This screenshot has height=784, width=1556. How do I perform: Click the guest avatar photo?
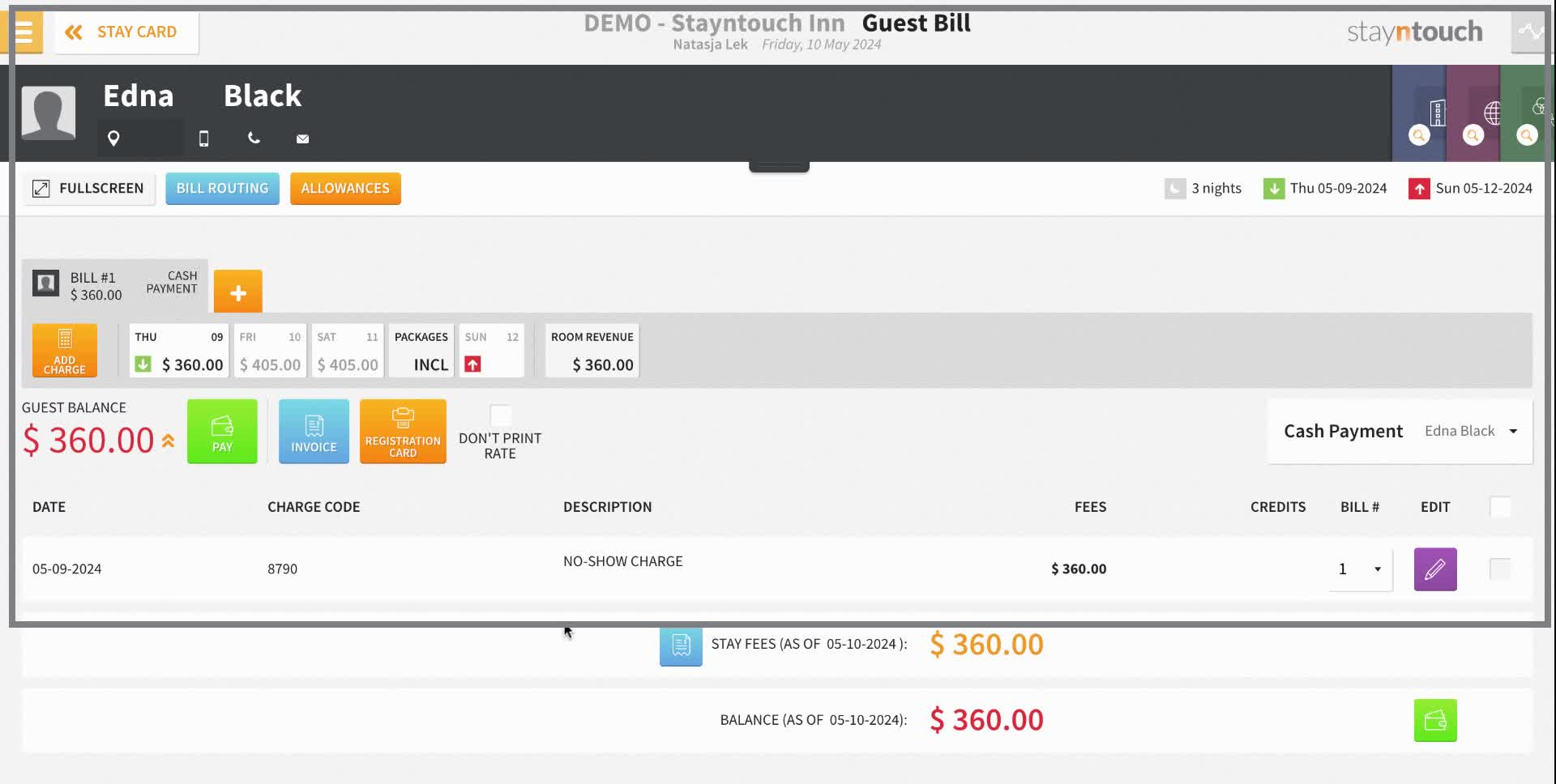coord(49,113)
